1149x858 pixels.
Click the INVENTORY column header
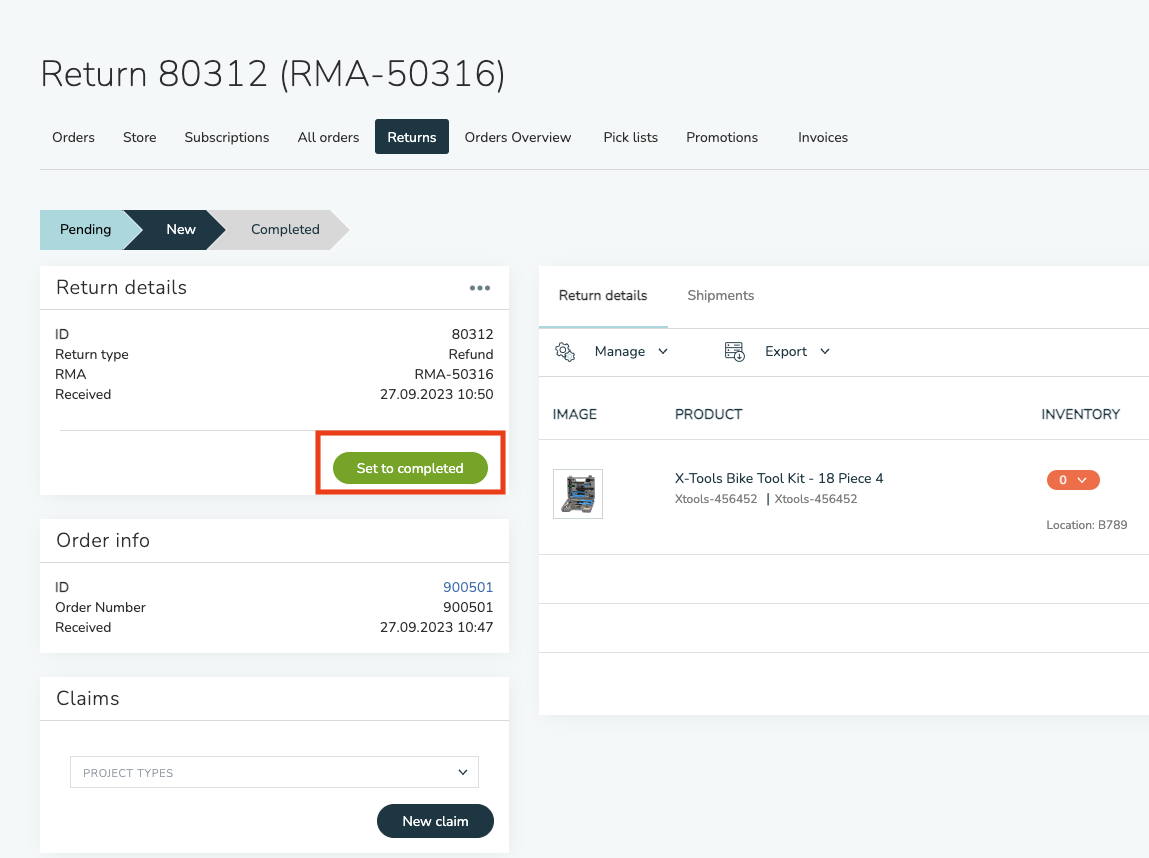pyautogui.click(x=1081, y=415)
